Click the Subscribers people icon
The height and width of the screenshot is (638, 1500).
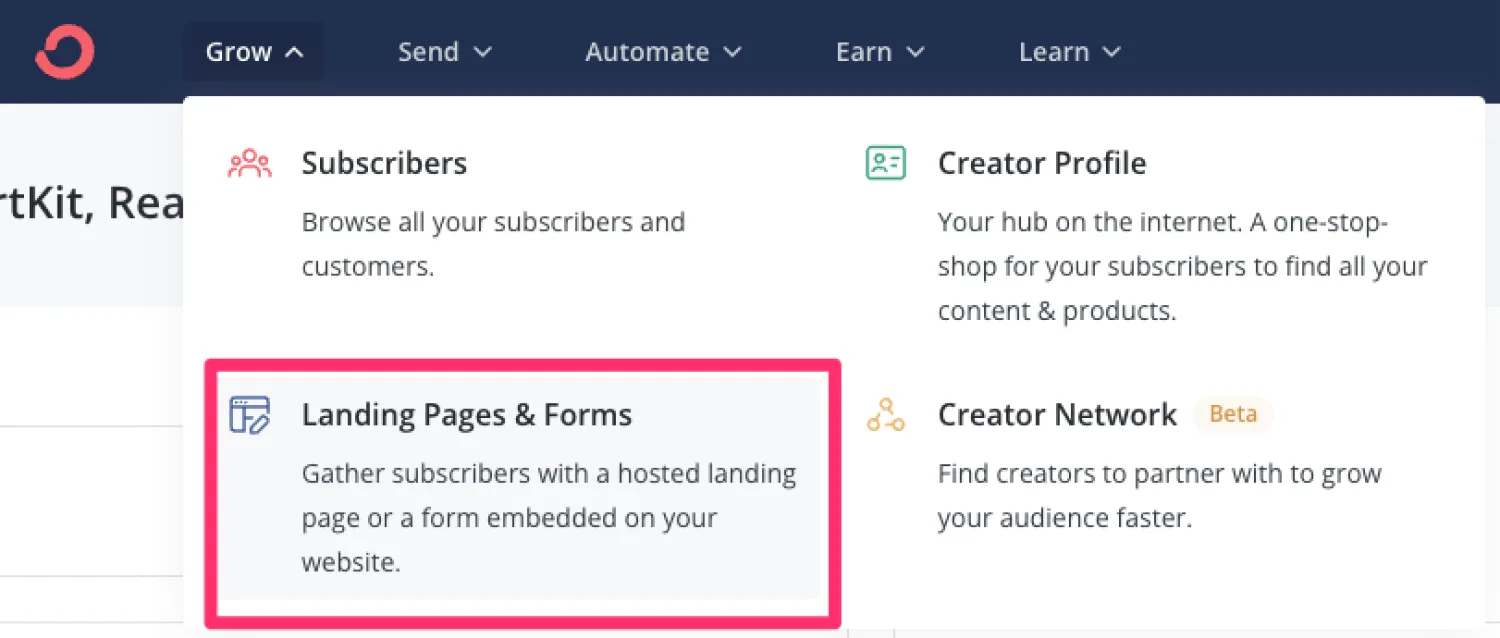click(249, 163)
